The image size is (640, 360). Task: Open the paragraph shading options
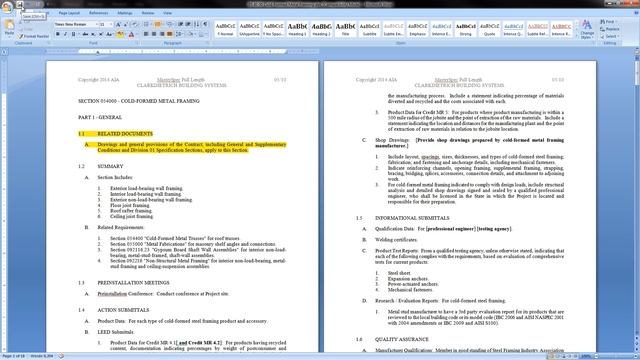(191, 34)
